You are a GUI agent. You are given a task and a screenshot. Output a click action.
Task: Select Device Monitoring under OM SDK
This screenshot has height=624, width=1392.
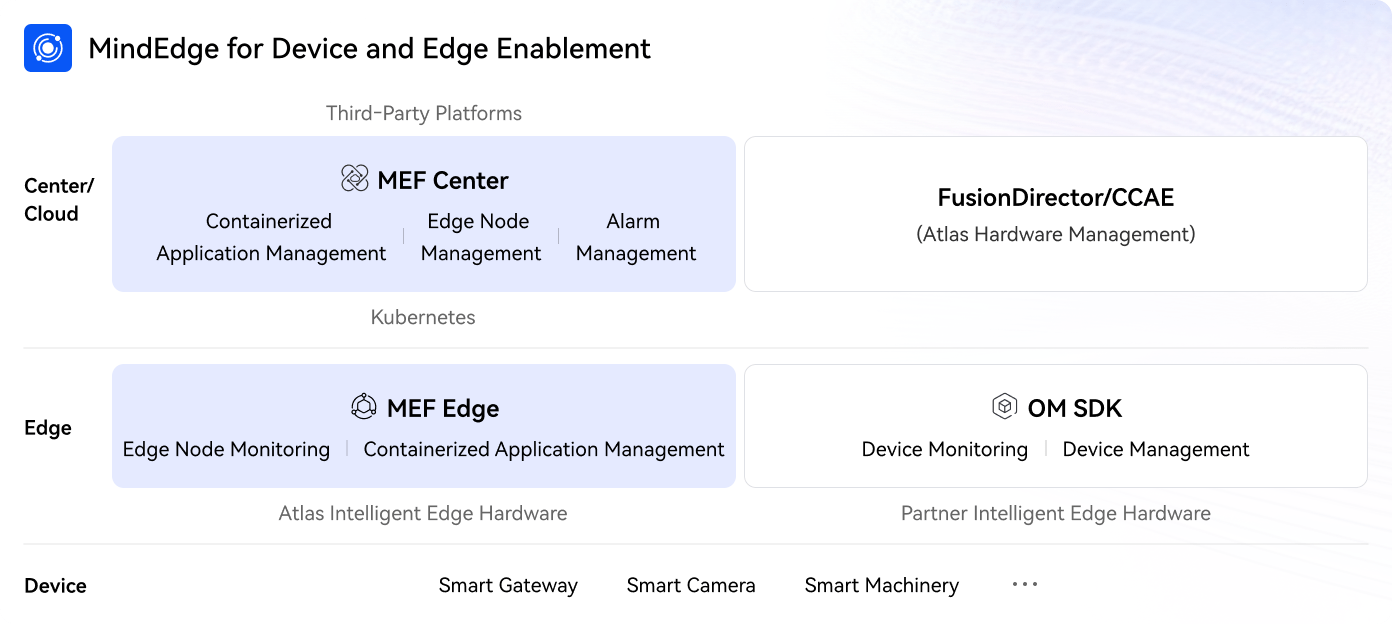(944, 450)
